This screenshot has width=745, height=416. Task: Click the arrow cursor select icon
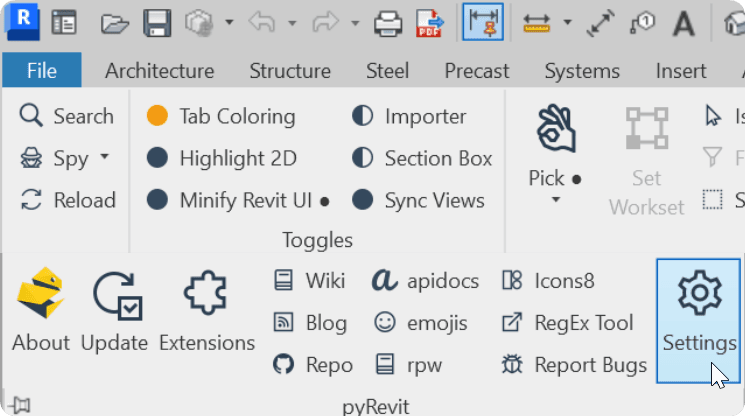[713, 116]
